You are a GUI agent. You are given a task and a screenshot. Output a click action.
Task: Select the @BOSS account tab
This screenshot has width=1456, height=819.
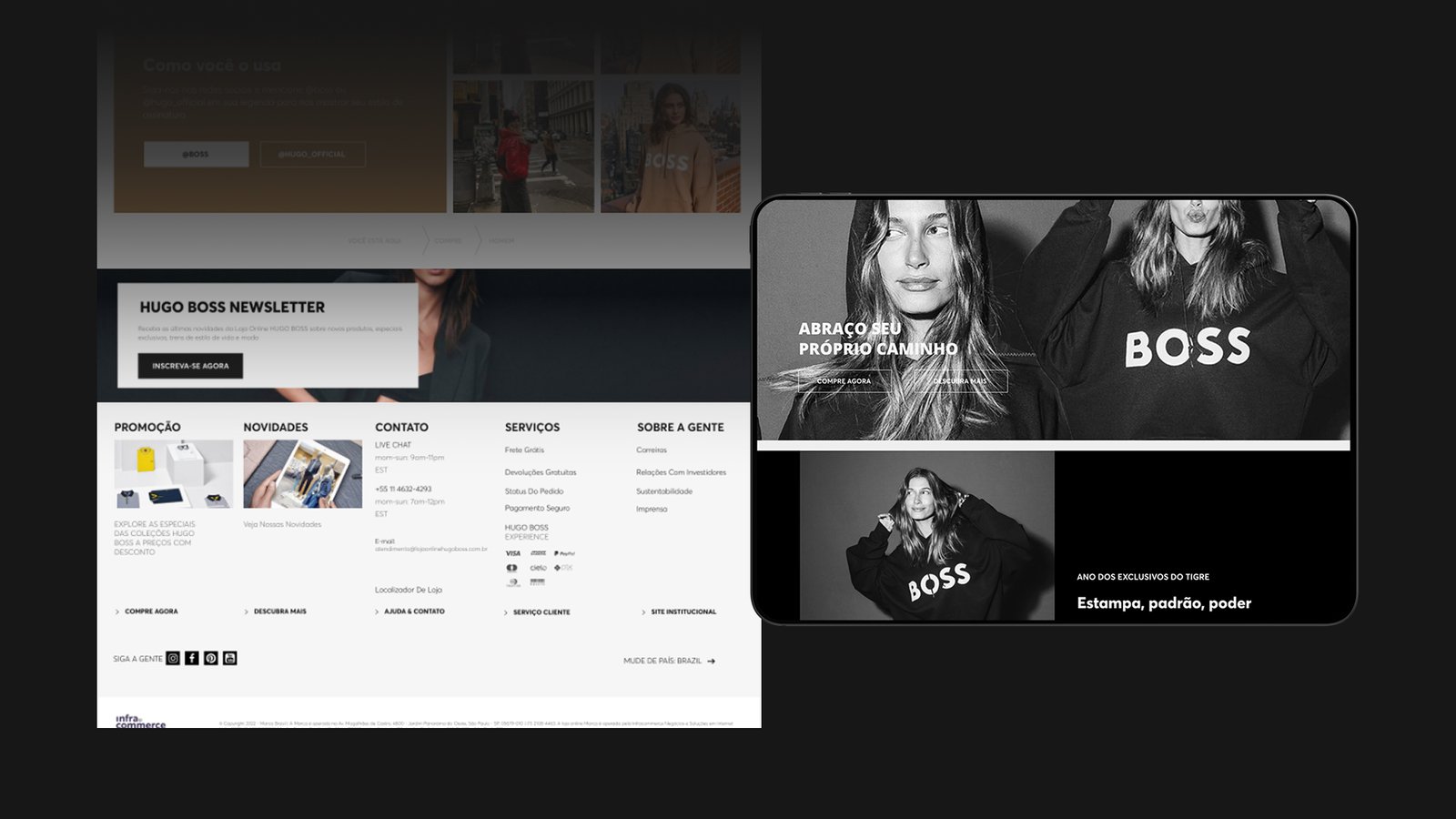(196, 154)
